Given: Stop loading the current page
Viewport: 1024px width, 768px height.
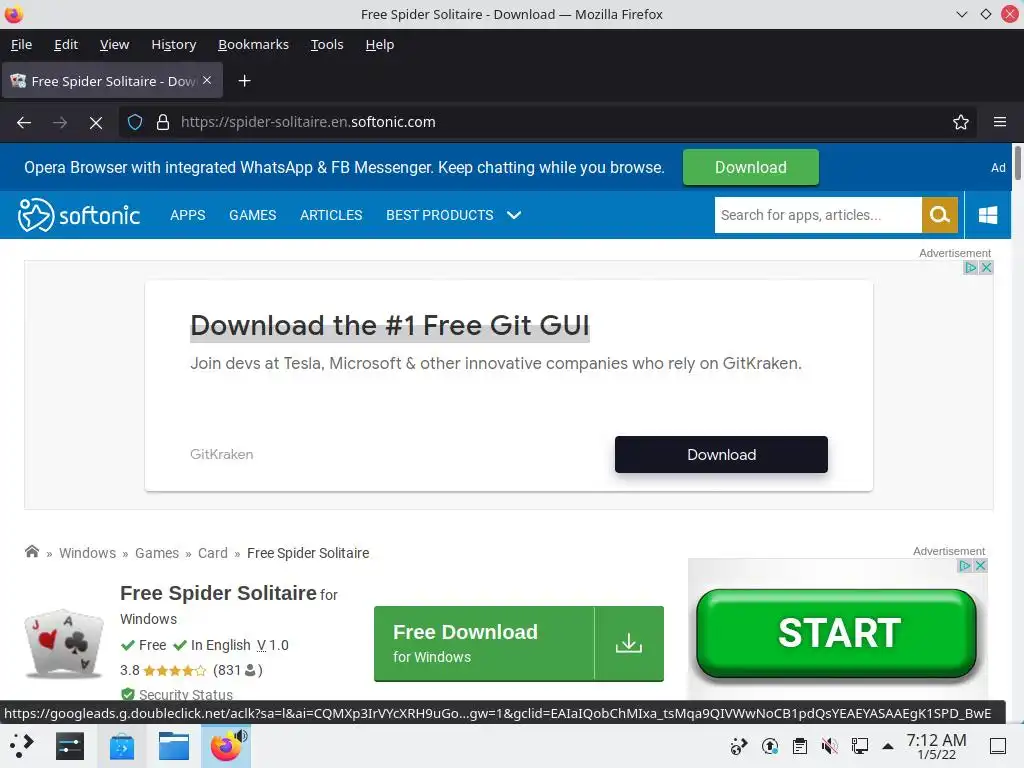Looking at the screenshot, I should coord(96,122).
